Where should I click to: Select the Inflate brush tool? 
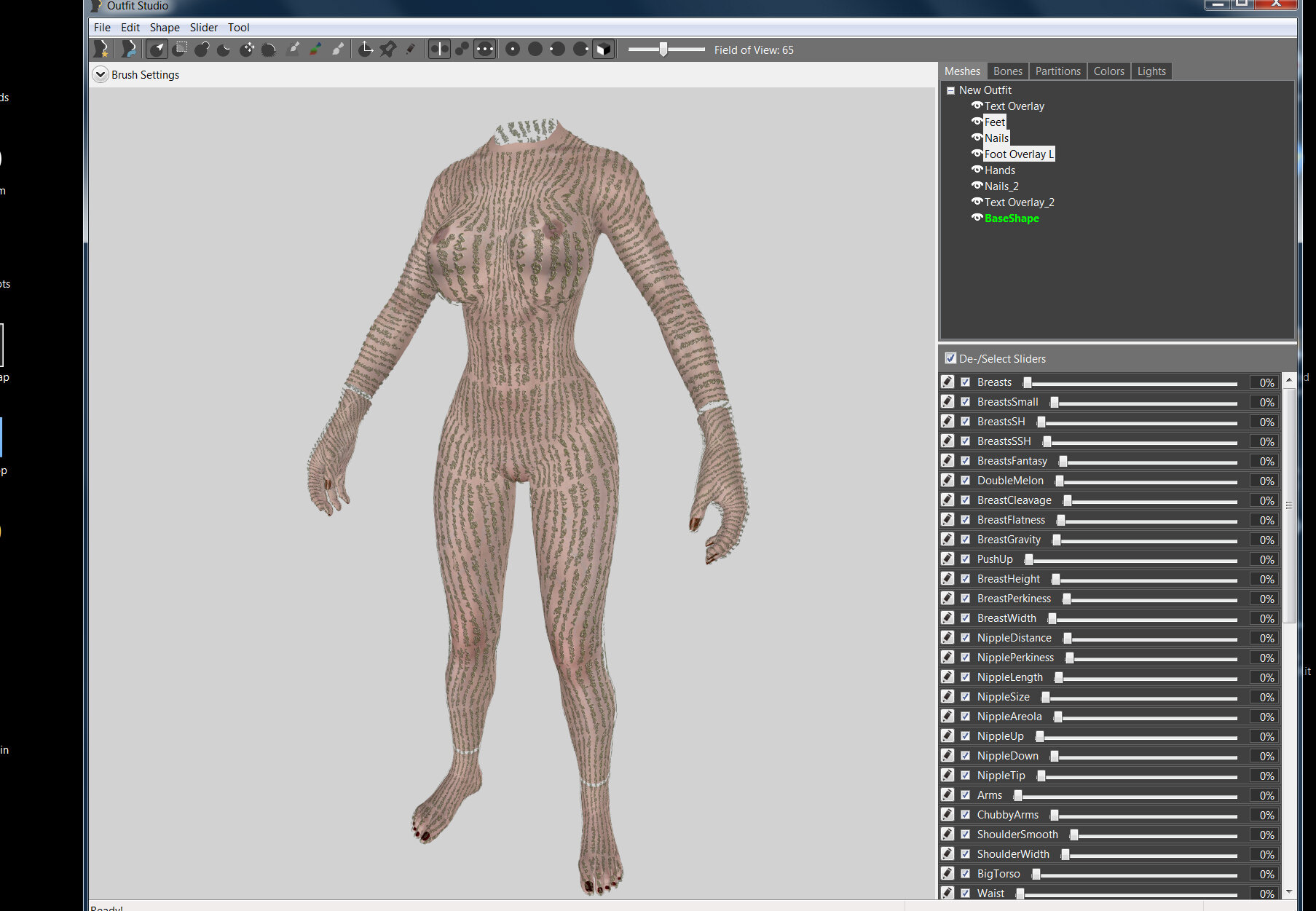(x=202, y=49)
